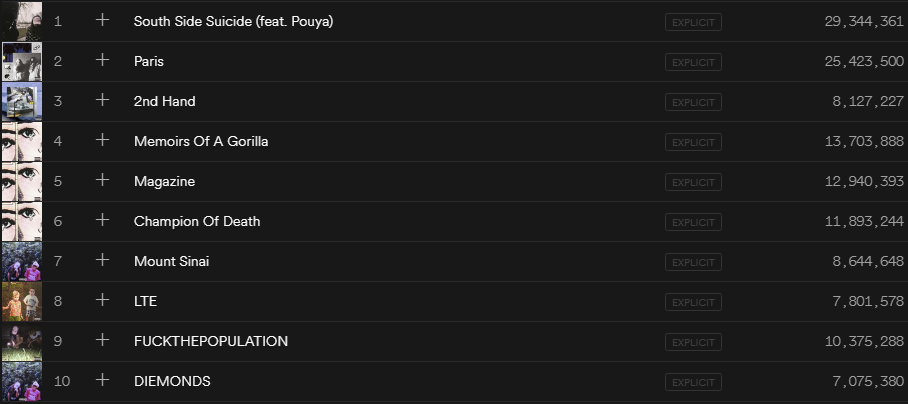Viewport: 908px width, 404px height.
Task: Click the plus icon beside Paris
Action: tap(102, 60)
